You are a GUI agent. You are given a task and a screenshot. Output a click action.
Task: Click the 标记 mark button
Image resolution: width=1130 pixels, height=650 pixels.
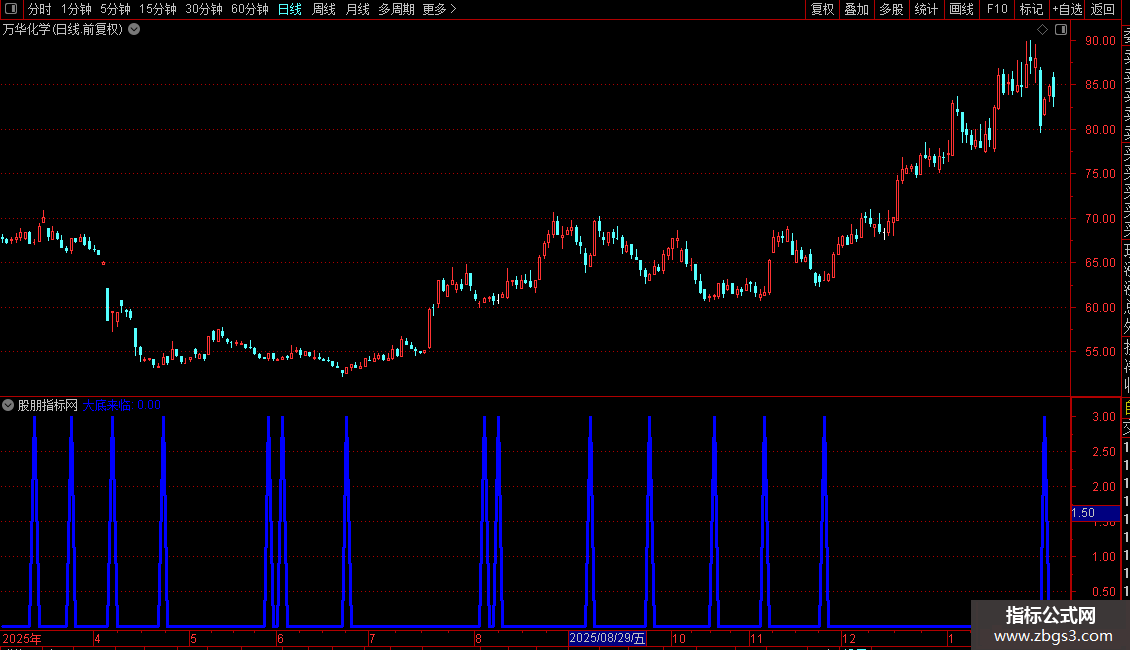1031,9
